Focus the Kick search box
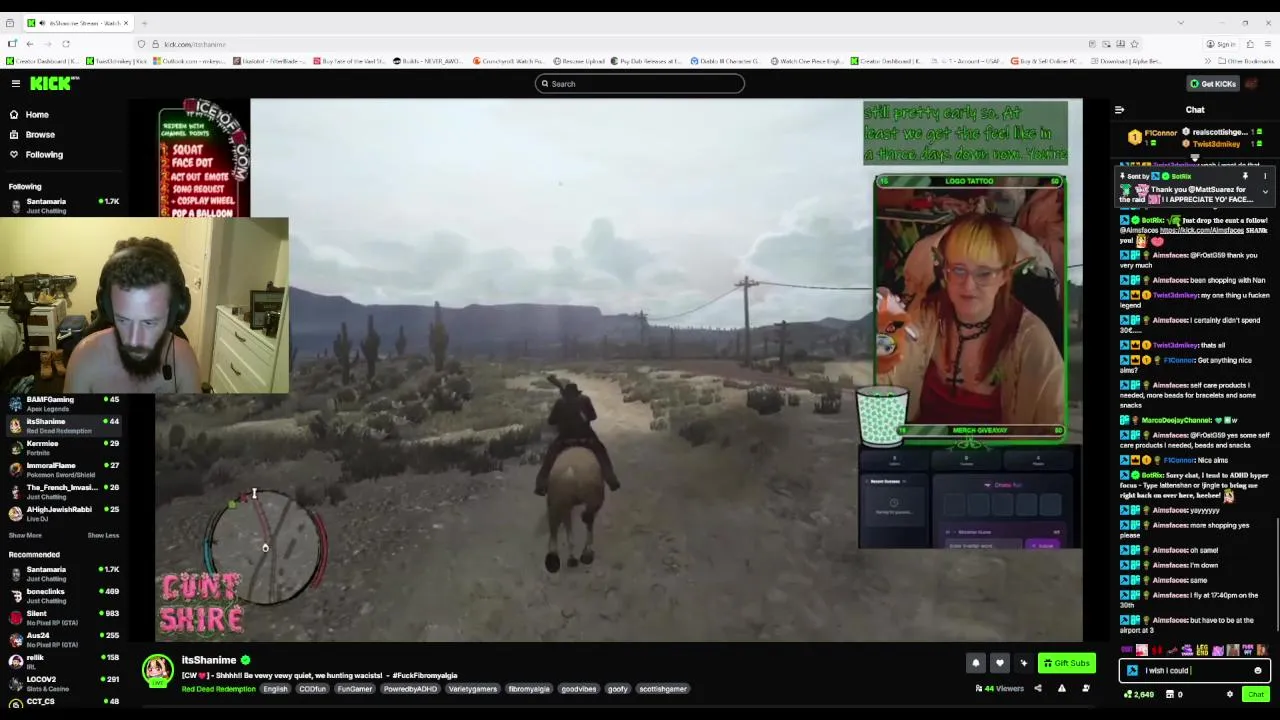This screenshot has width=1280, height=720. pyautogui.click(x=640, y=84)
